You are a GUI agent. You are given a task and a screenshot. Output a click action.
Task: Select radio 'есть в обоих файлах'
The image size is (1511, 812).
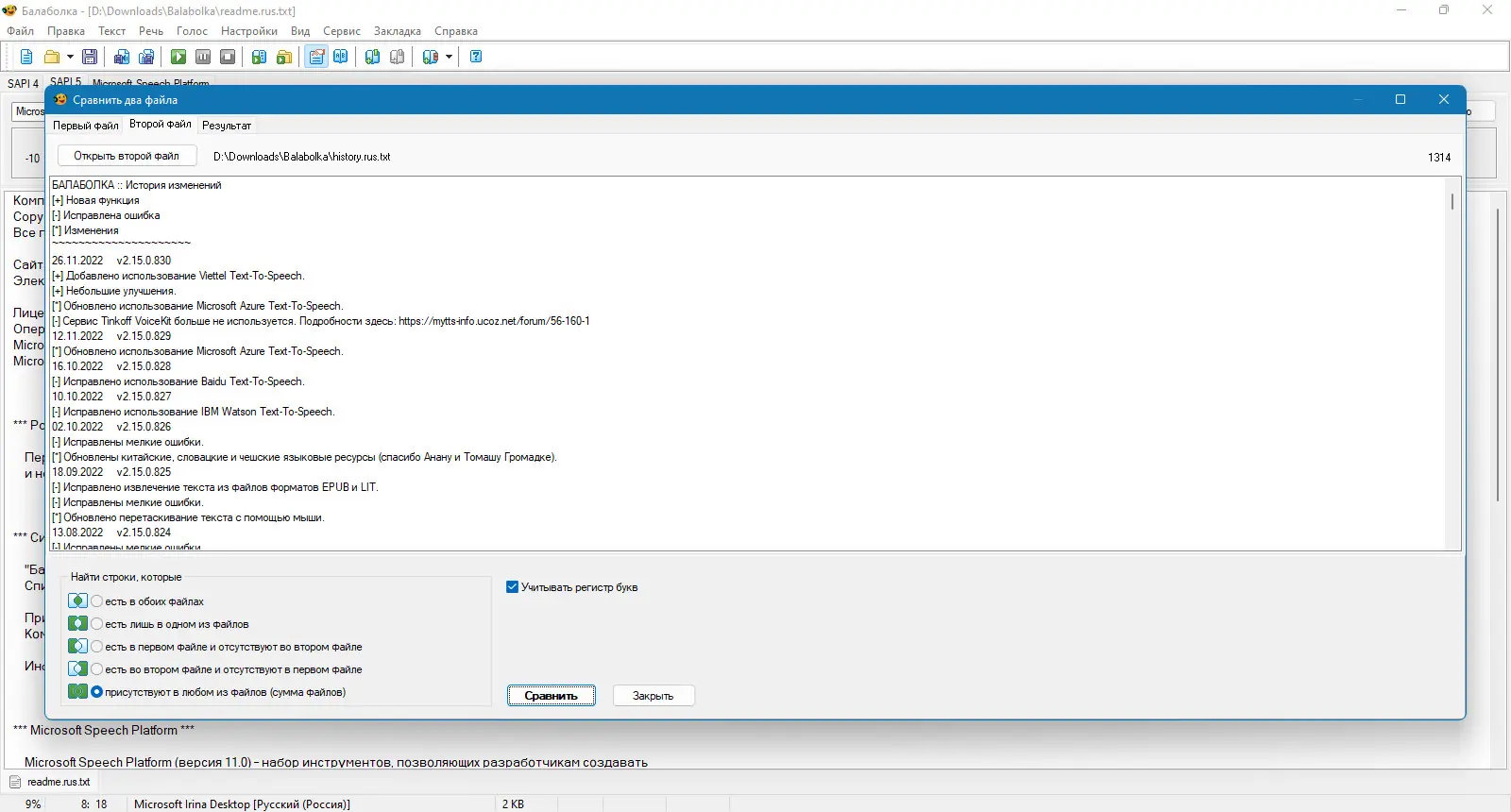click(x=97, y=601)
